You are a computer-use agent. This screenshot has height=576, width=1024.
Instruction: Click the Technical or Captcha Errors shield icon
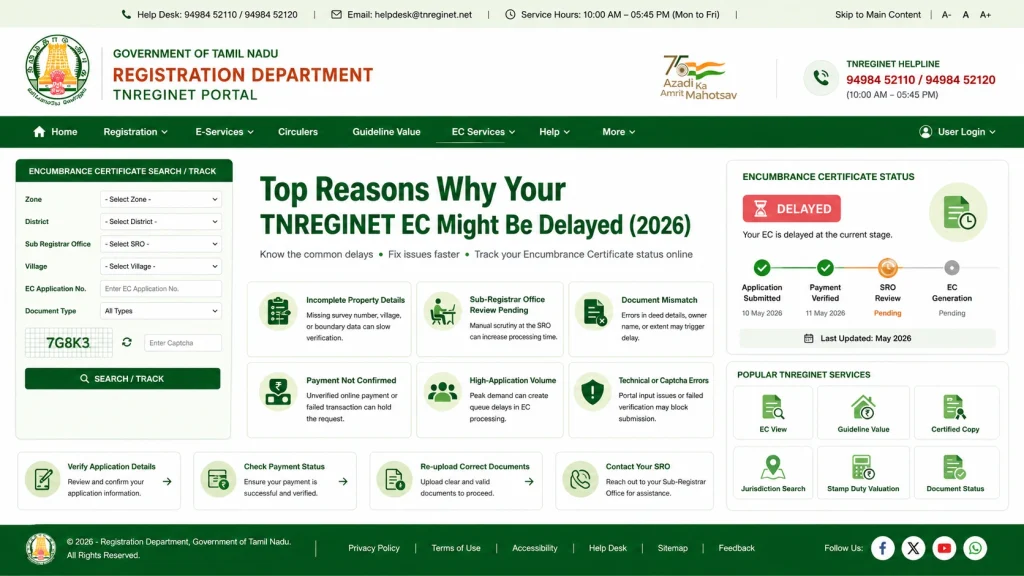pos(592,392)
